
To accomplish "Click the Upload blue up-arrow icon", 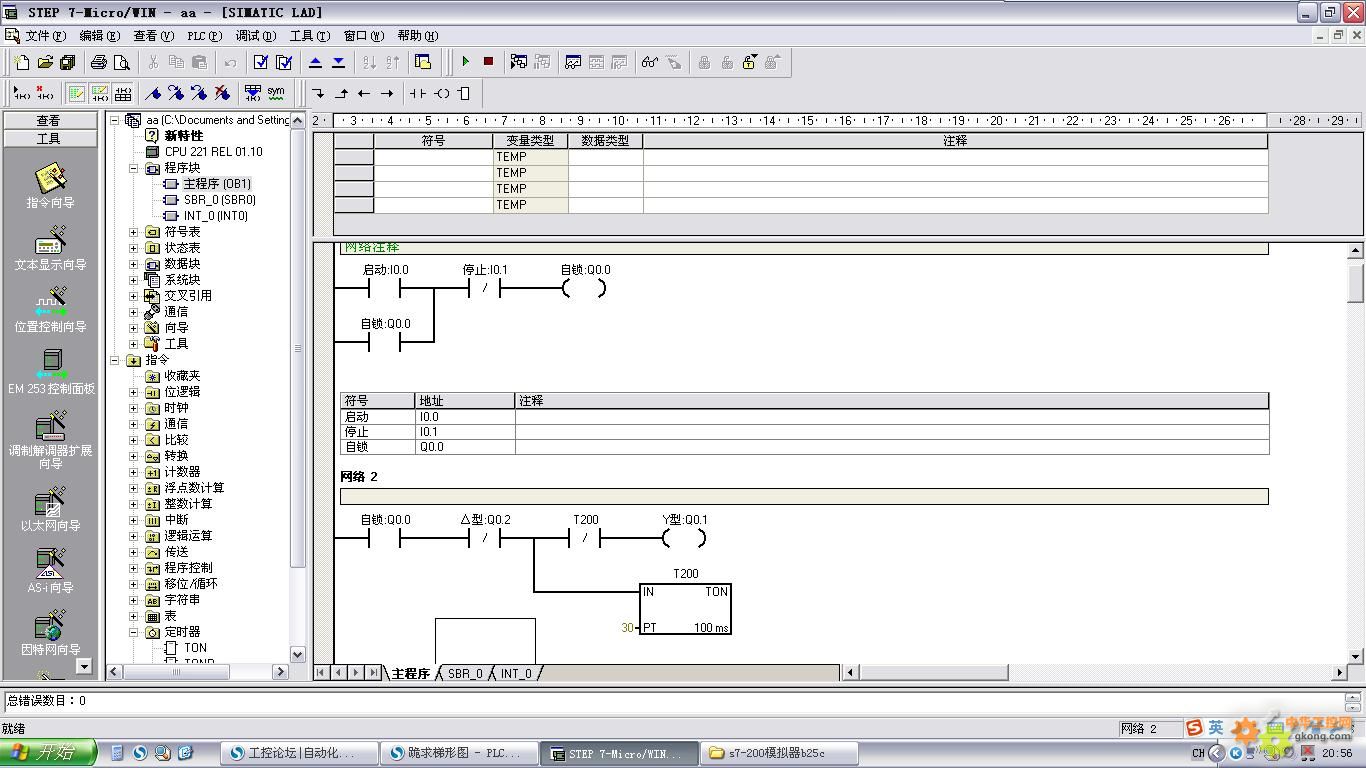I will [x=316, y=62].
